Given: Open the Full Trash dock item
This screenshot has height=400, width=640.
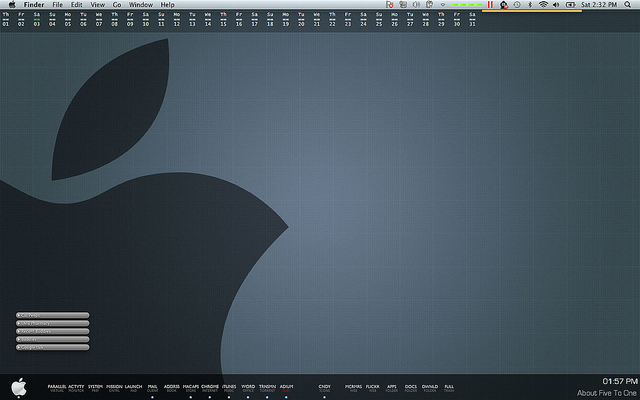Looking at the screenshot, I should click(449, 388).
